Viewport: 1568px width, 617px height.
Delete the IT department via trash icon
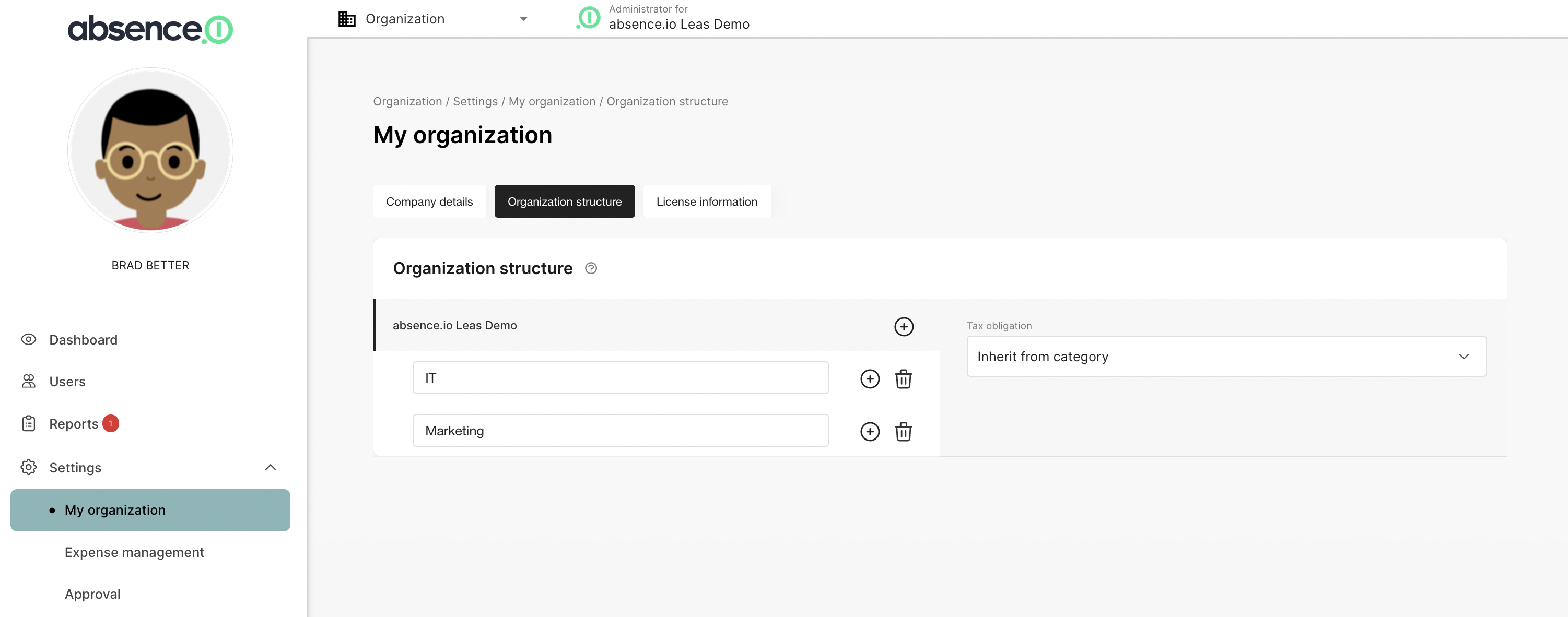[x=903, y=378]
